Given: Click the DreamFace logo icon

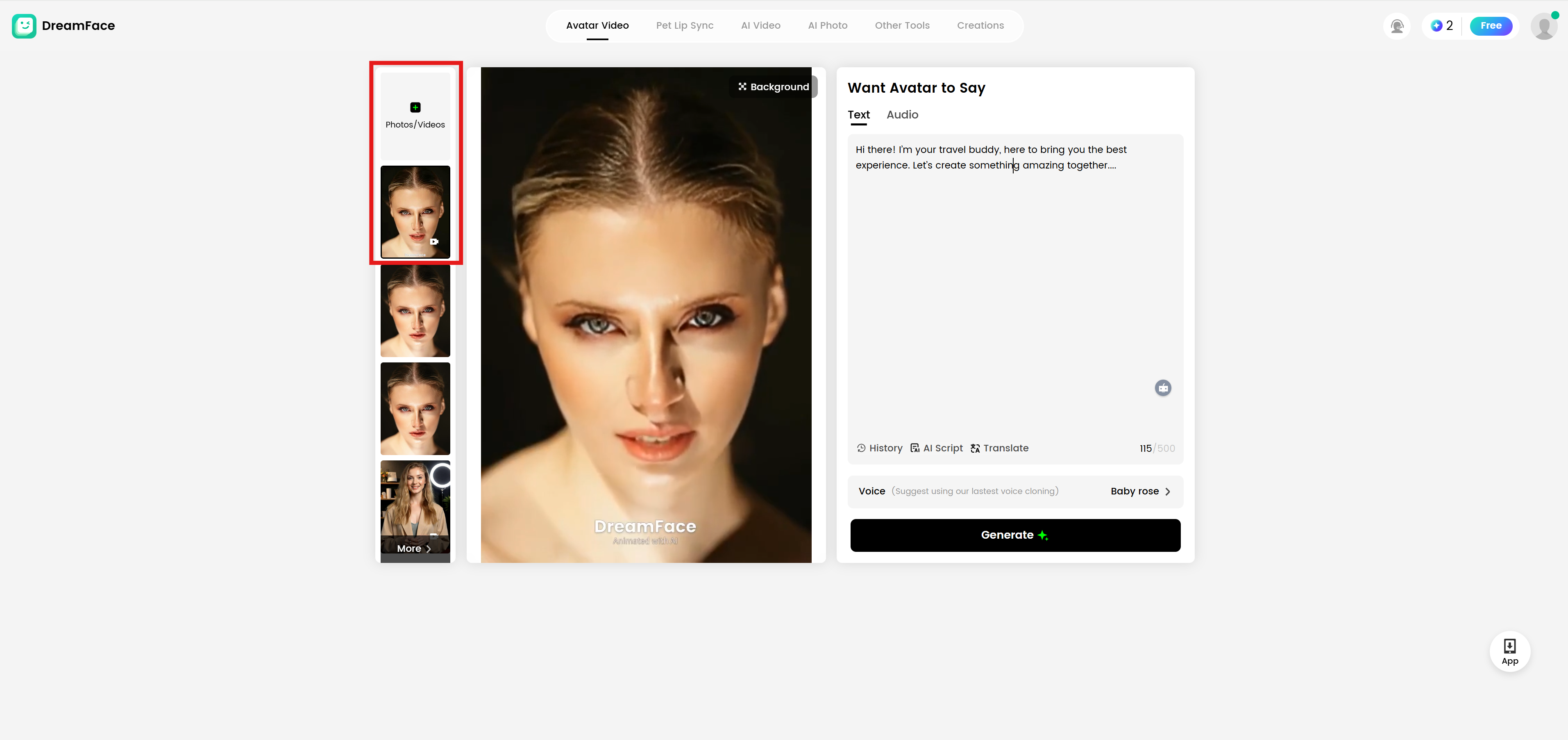Looking at the screenshot, I should coord(24,25).
